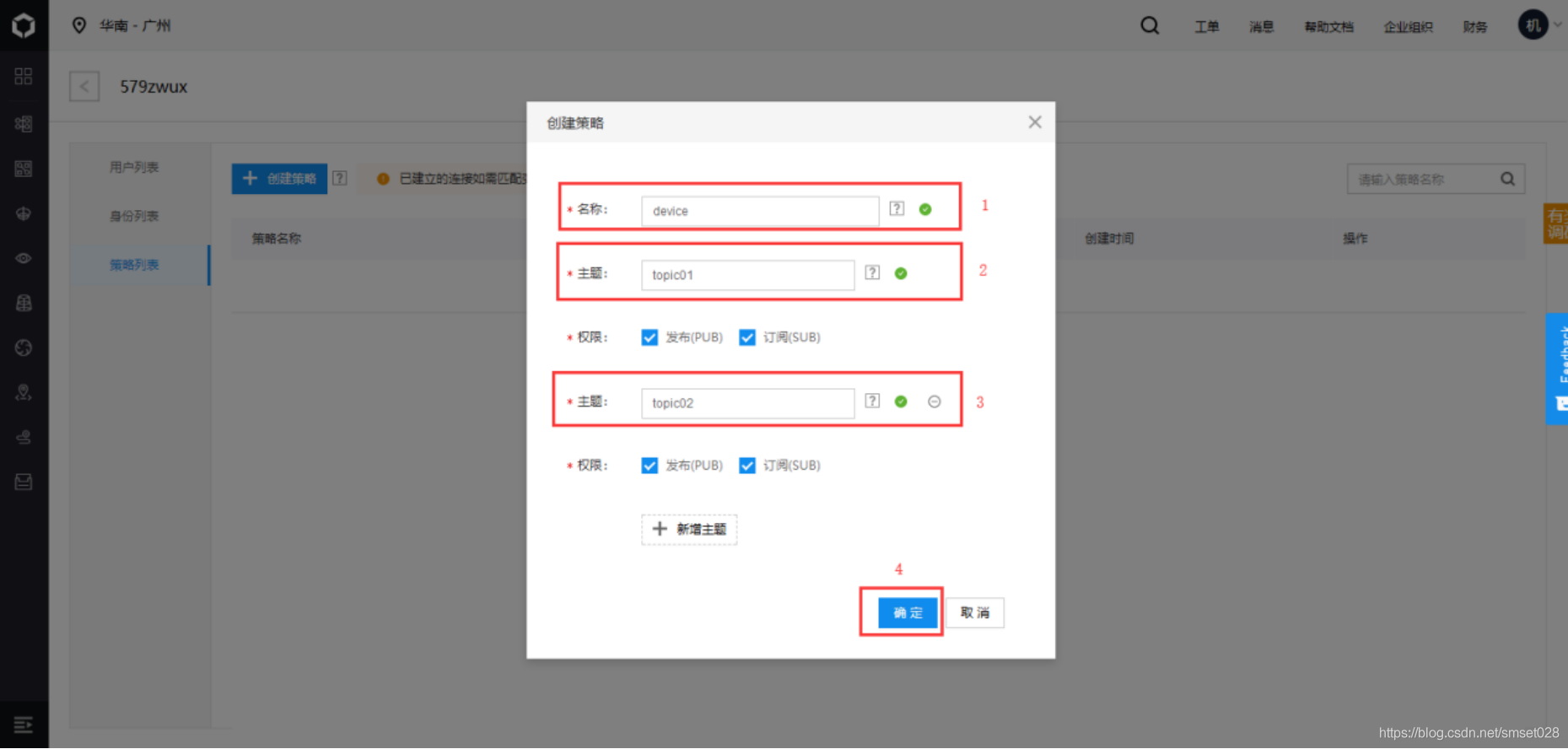Toggle 发布(PUB) checkbox for topic02
The image size is (1568, 749).
tap(649, 466)
